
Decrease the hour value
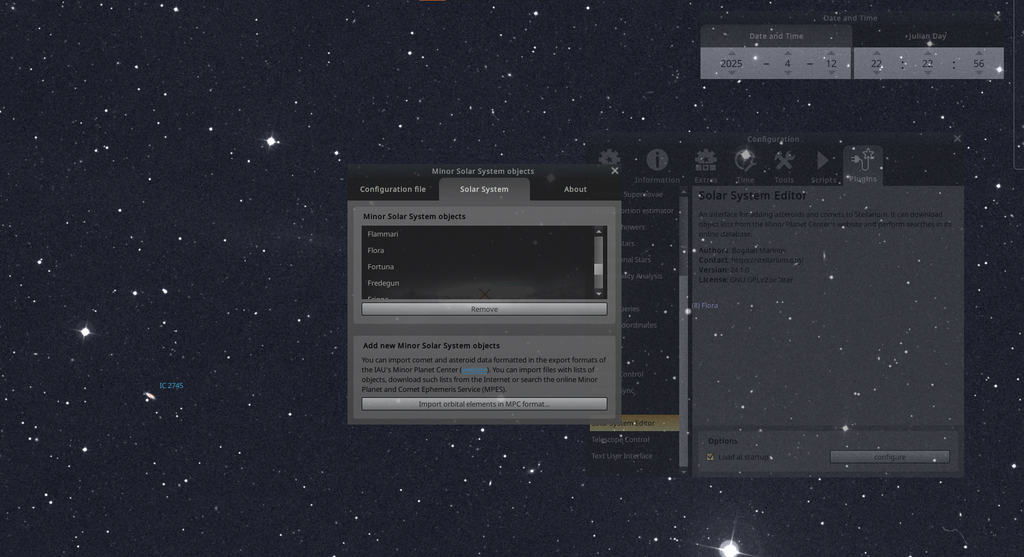point(876,73)
